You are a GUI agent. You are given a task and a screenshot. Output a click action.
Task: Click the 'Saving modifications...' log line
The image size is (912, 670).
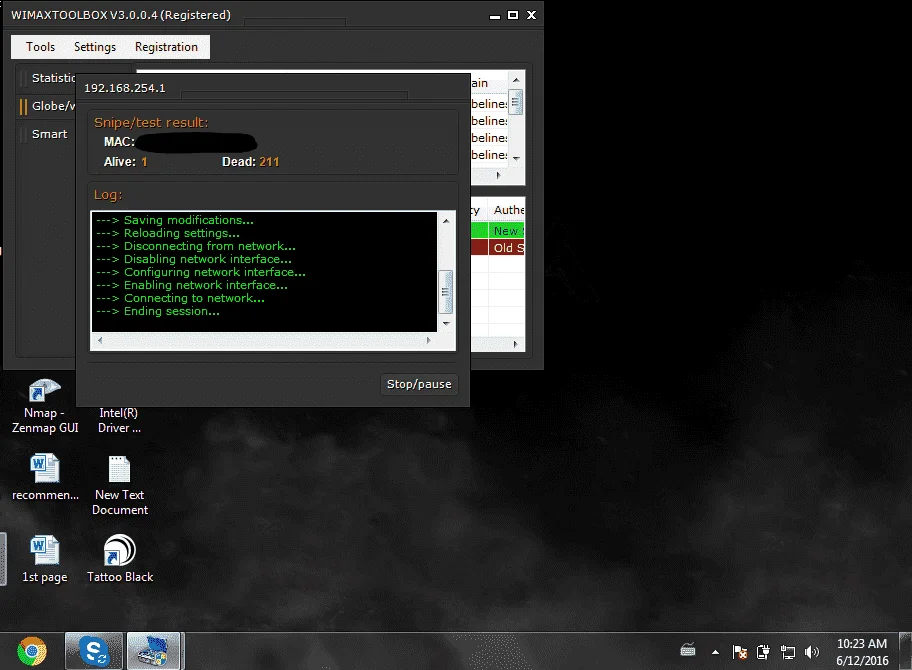175,220
